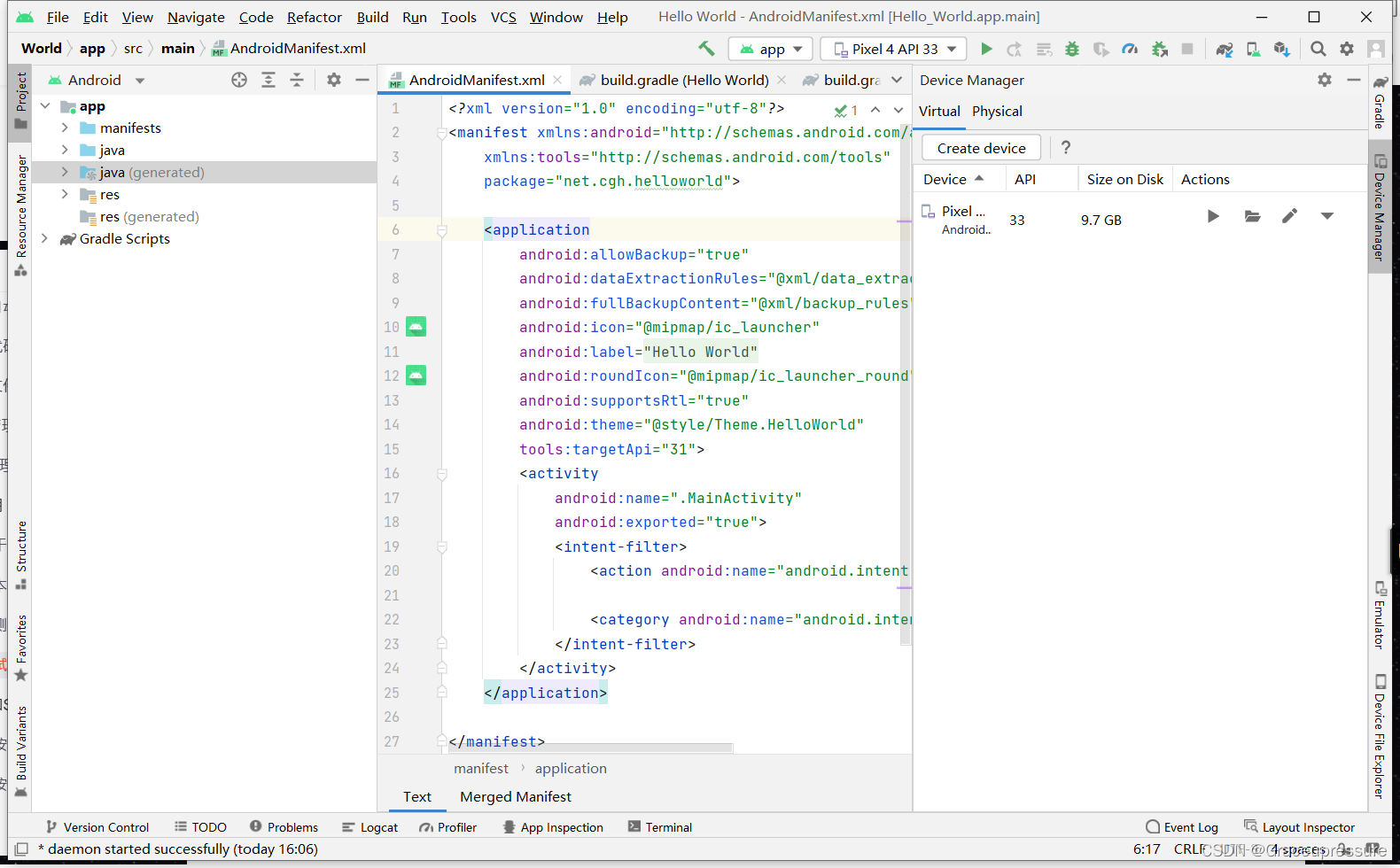The height and width of the screenshot is (868, 1400).
Task: Click Sync Project with Gradle Files icon
Action: click(1225, 49)
